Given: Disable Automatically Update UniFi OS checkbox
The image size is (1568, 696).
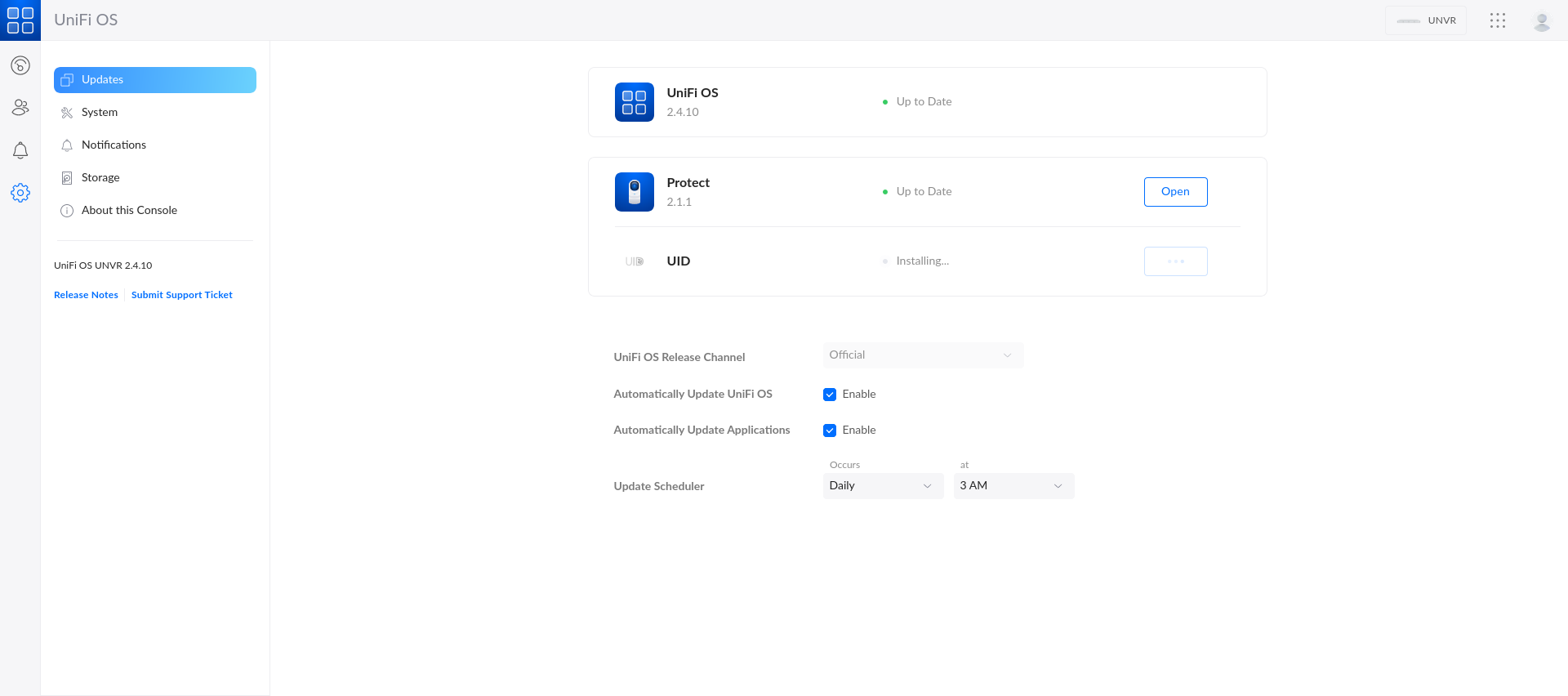Looking at the screenshot, I should click(x=830, y=395).
